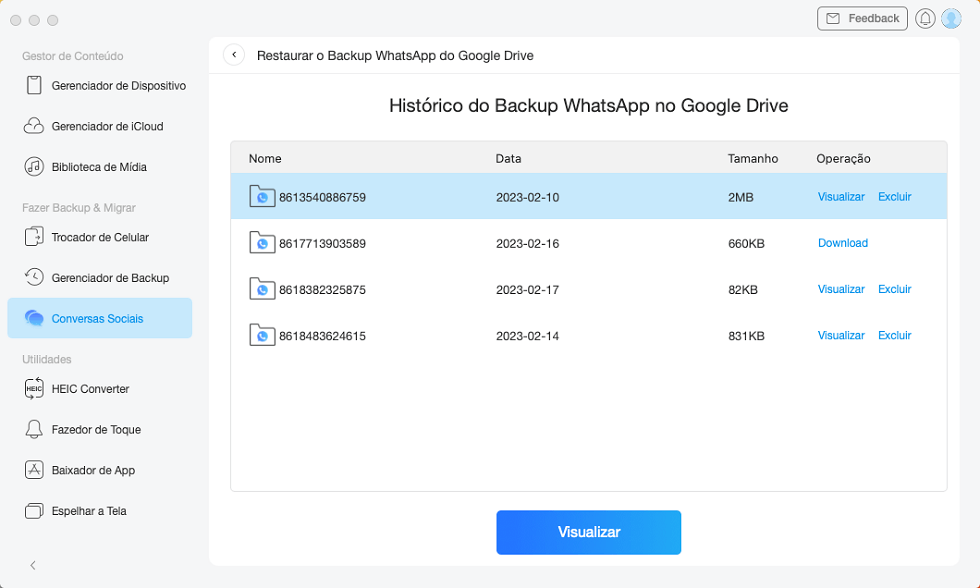This screenshot has width=980, height=588.
Task: Click the date 2023-02-16
Action: pyautogui.click(x=528, y=244)
